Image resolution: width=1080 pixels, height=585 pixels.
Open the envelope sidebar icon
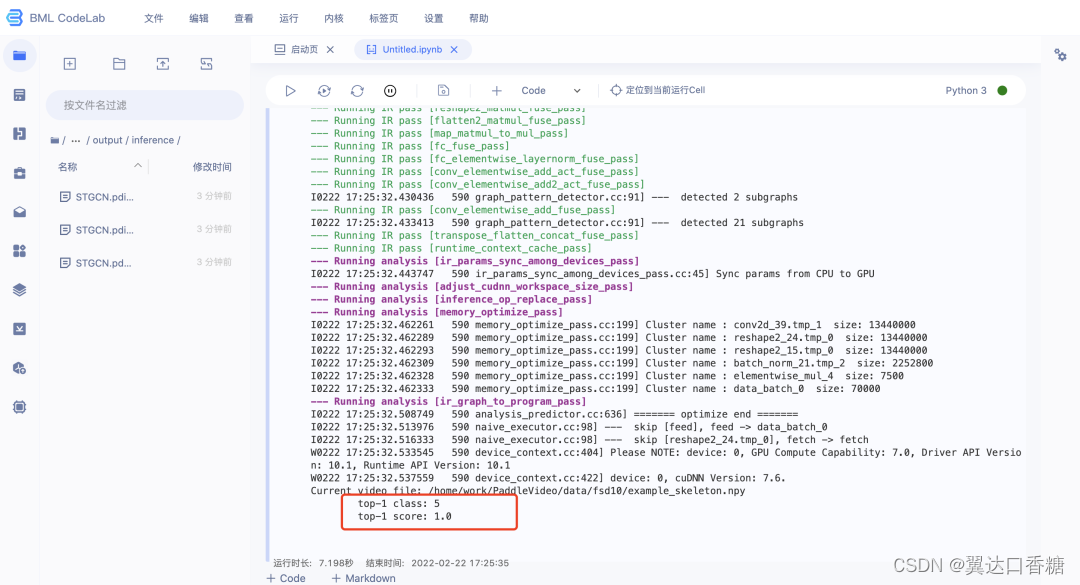click(x=19, y=212)
